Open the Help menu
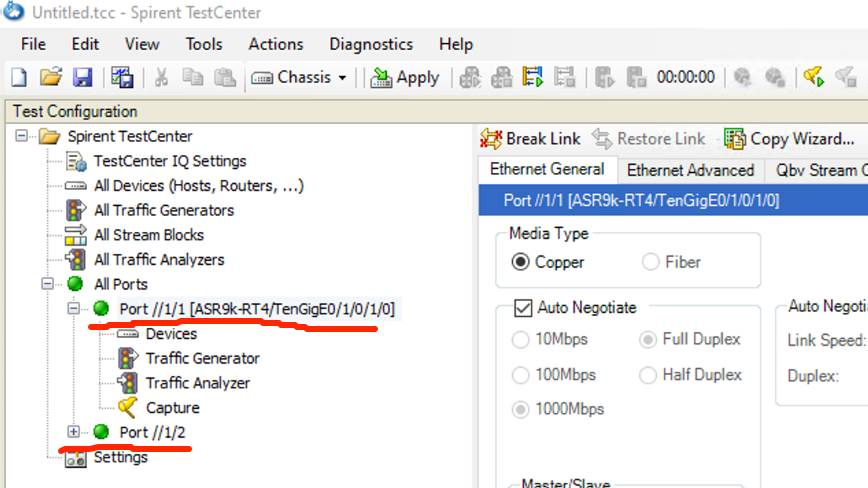Image resolution: width=868 pixels, height=488 pixels. [x=456, y=44]
